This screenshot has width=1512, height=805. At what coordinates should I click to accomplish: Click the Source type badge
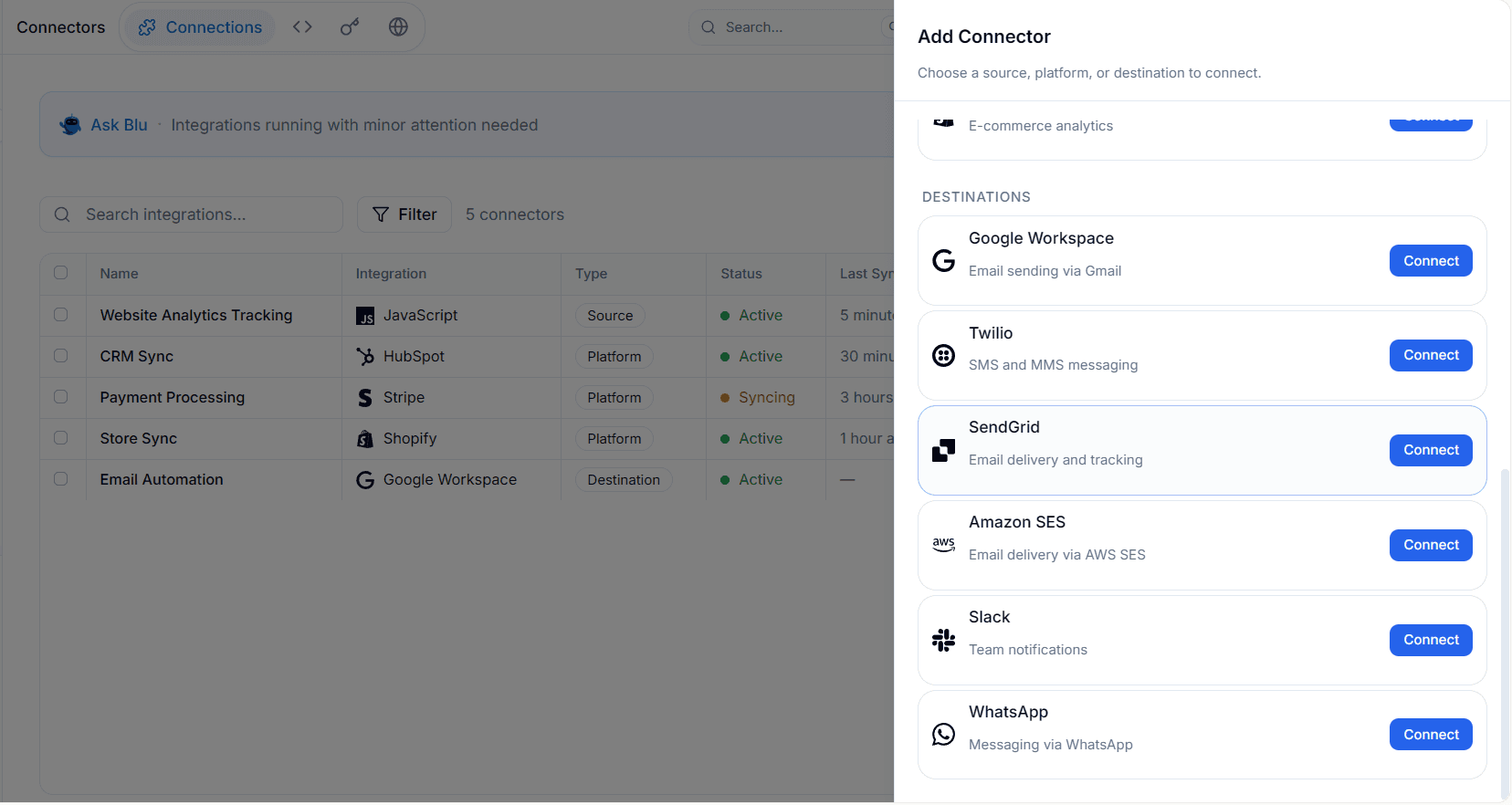(610, 315)
